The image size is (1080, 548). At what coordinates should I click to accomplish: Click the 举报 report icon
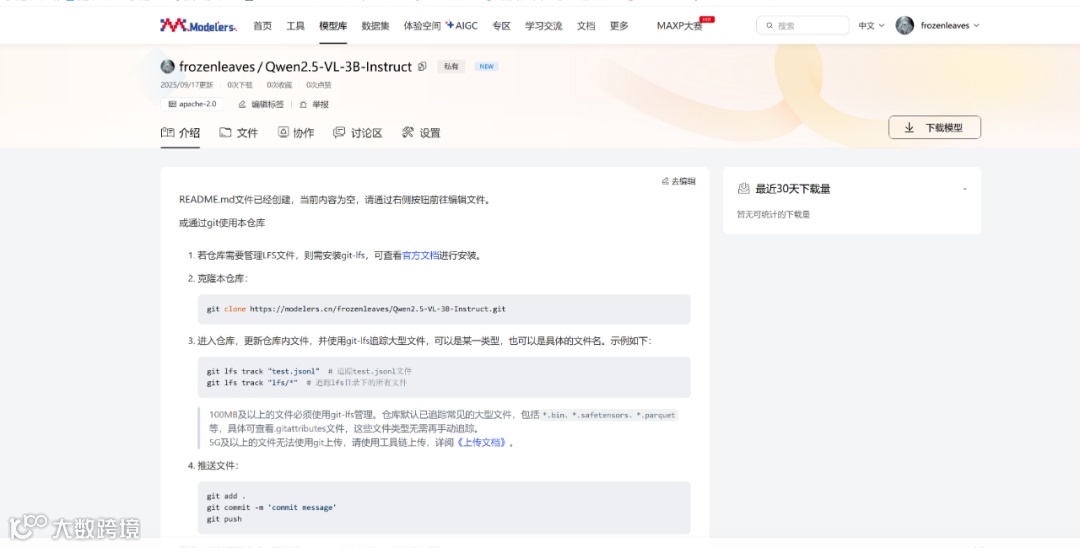[303, 105]
